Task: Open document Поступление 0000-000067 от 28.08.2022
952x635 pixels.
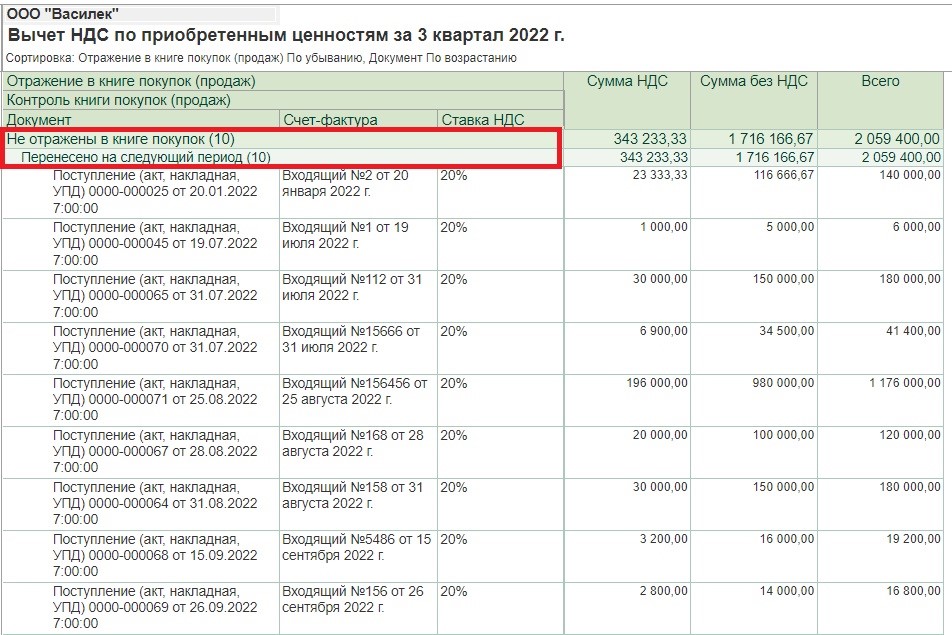Action: (155, 452)
